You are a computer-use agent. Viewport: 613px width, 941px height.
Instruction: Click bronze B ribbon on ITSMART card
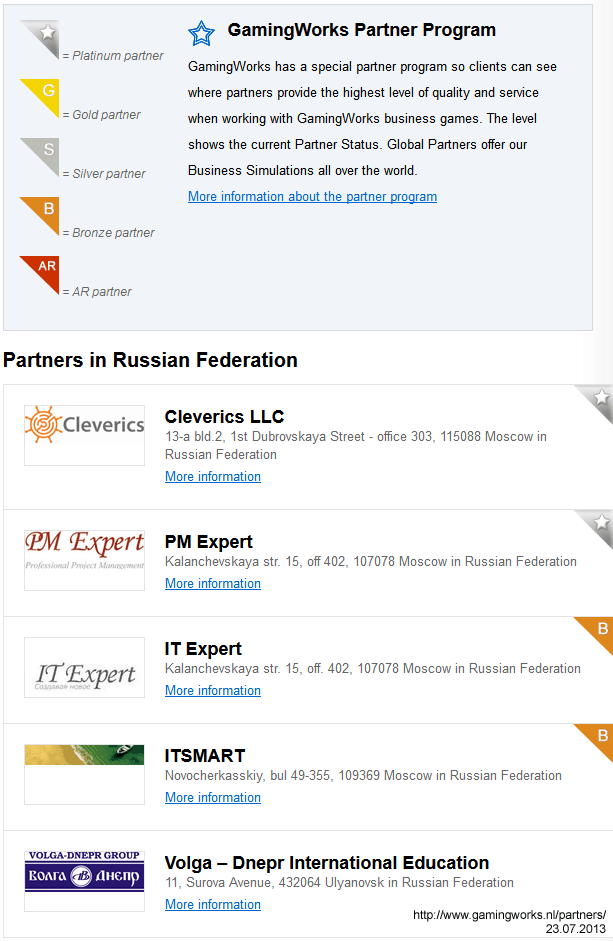597,740
